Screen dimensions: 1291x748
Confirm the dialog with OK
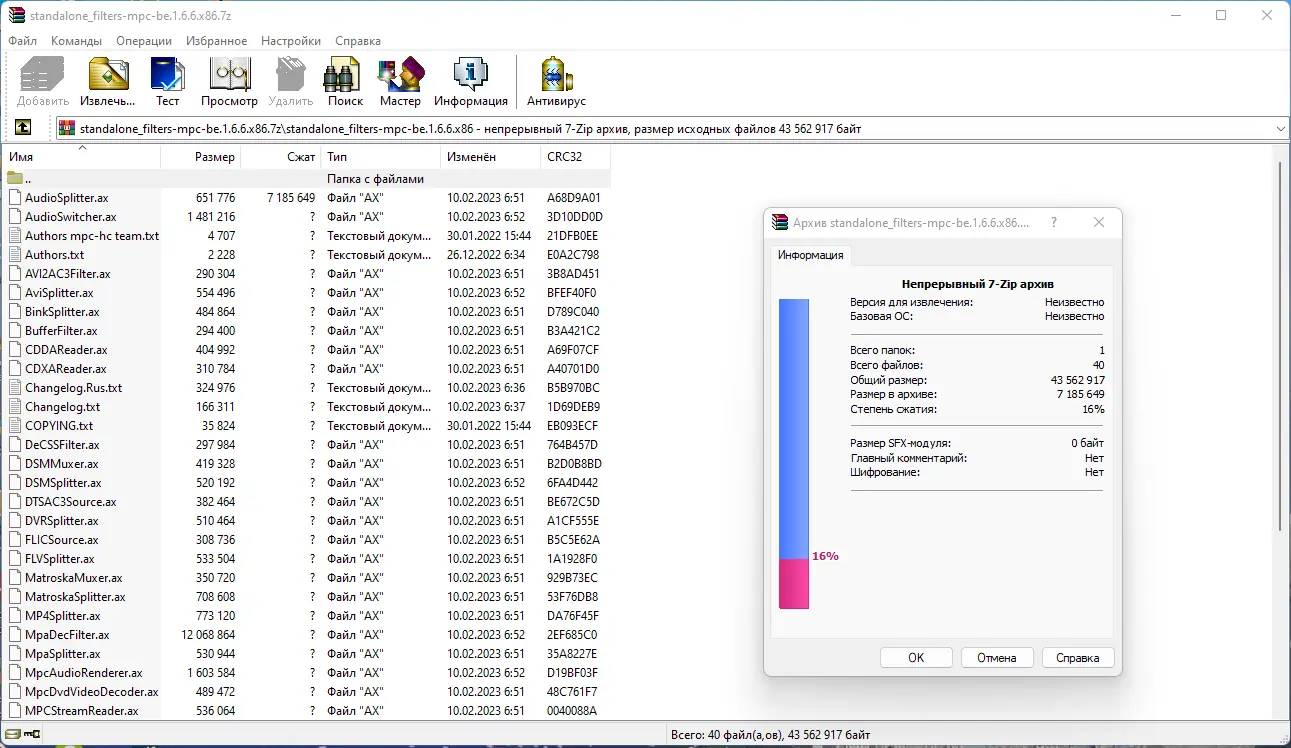click(x=916, y=657)
